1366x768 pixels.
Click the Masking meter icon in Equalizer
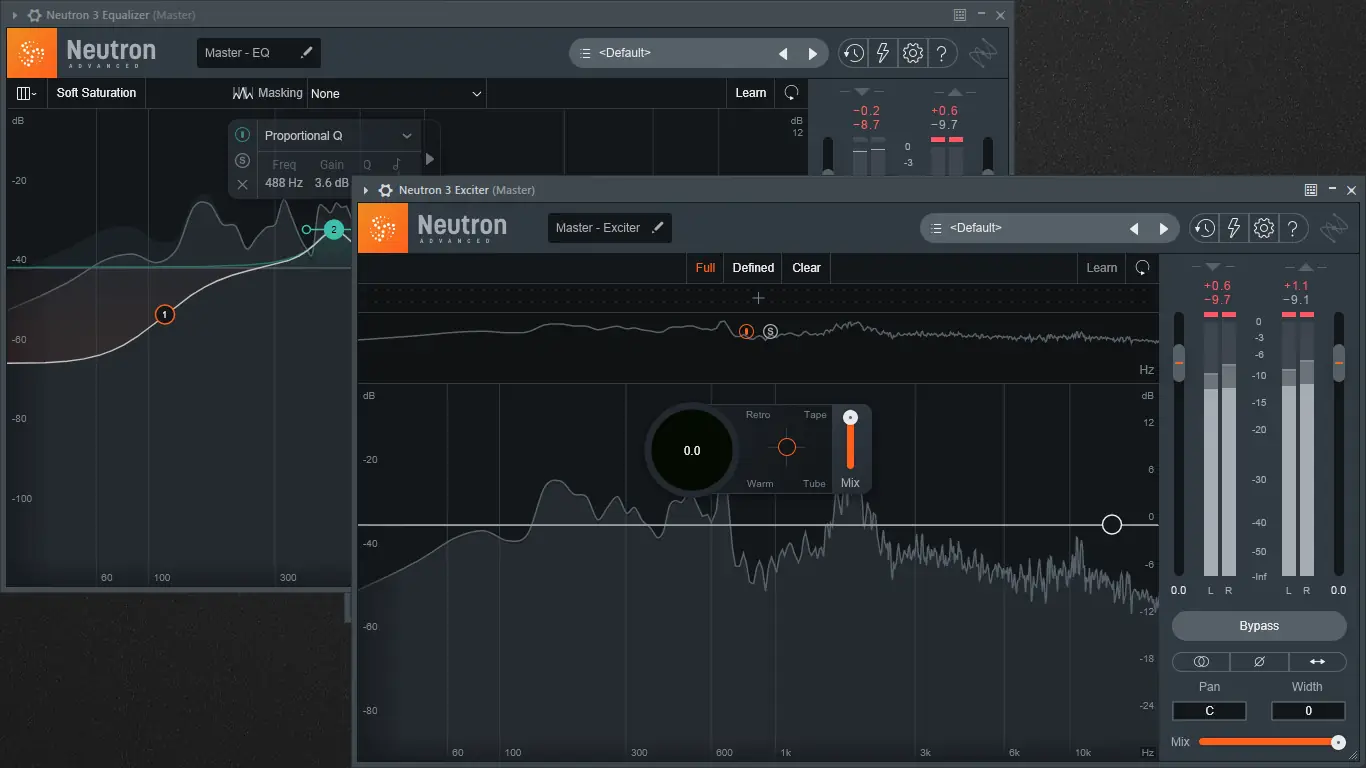click(242, 93)
